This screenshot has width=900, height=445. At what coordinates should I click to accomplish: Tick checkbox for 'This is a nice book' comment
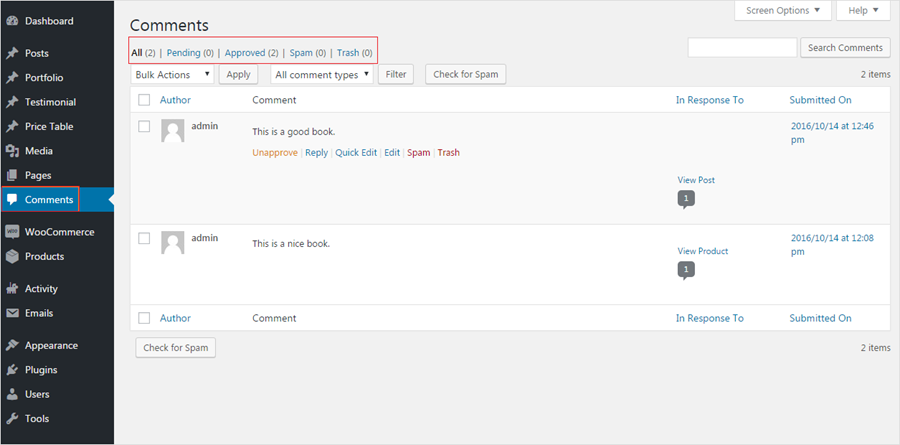click(x=144, y=238)
